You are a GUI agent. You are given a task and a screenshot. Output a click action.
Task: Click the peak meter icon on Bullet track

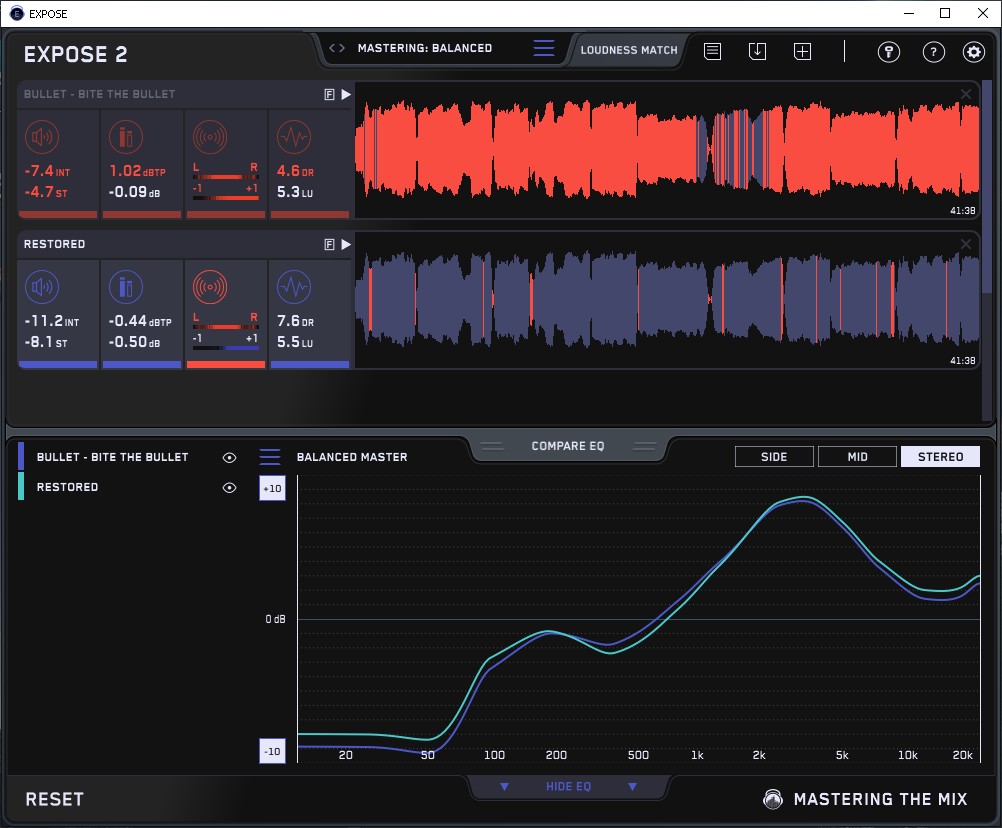pos(125,138)
